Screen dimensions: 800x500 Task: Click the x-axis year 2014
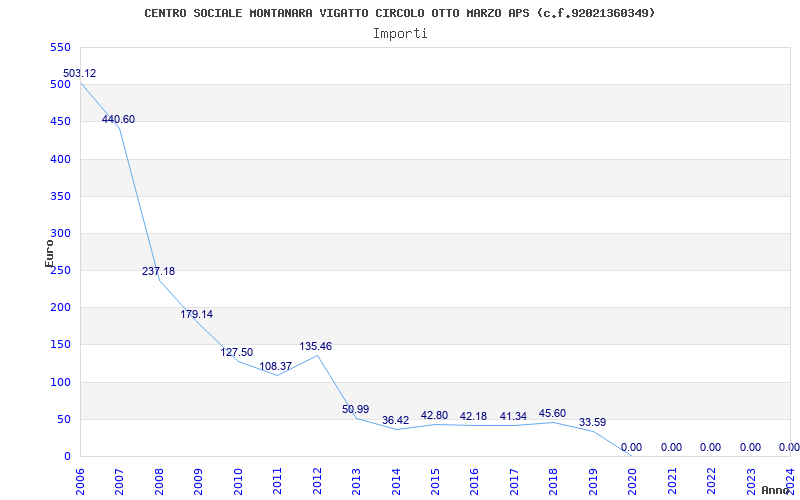pyautogui.click(x=396, y=481)
